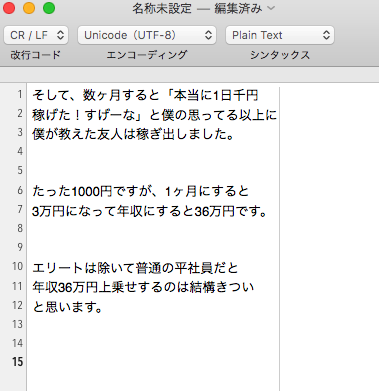Screen dimensions: 379x391
Task: Click line number 13 in the gutter
Action: [18, 324]
